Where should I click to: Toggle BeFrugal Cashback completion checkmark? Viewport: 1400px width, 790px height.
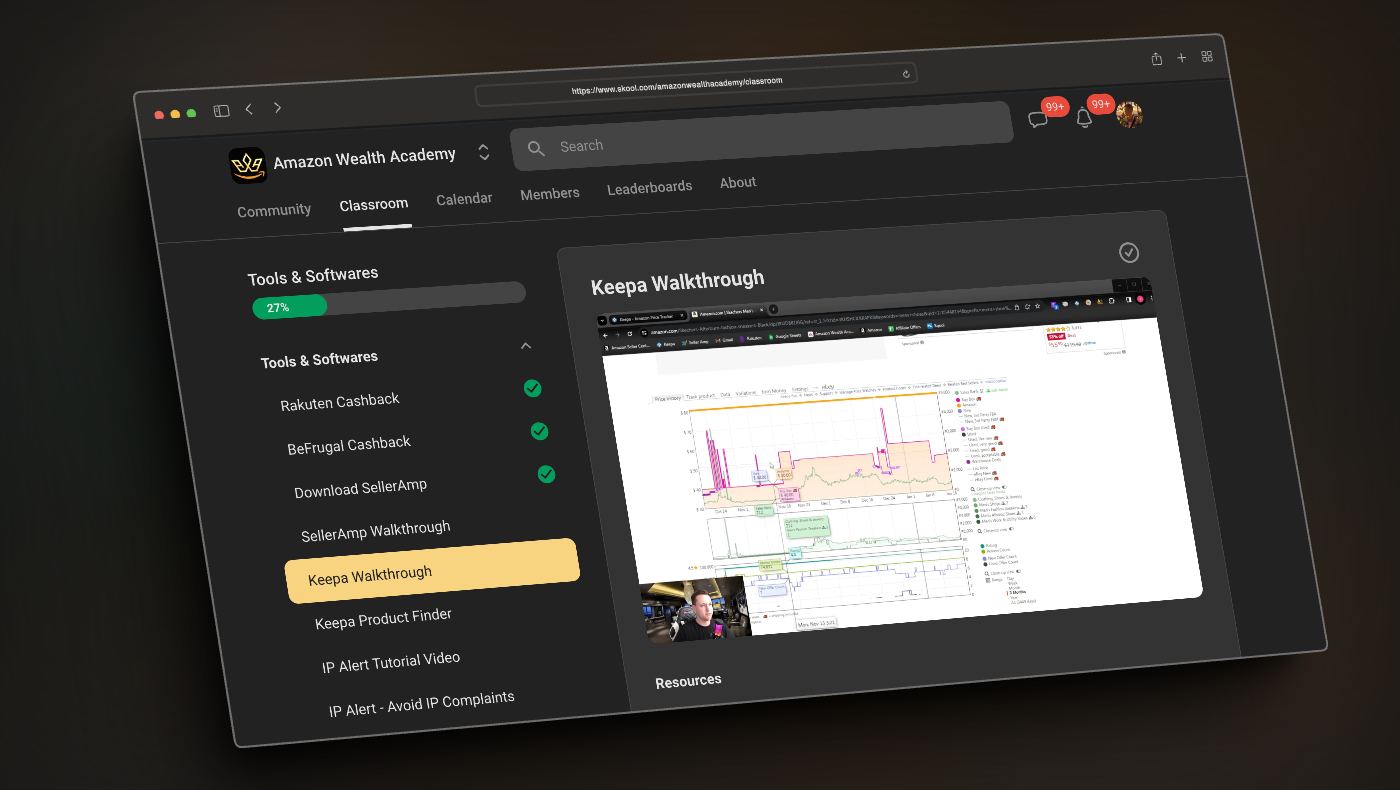click(539, 431)
